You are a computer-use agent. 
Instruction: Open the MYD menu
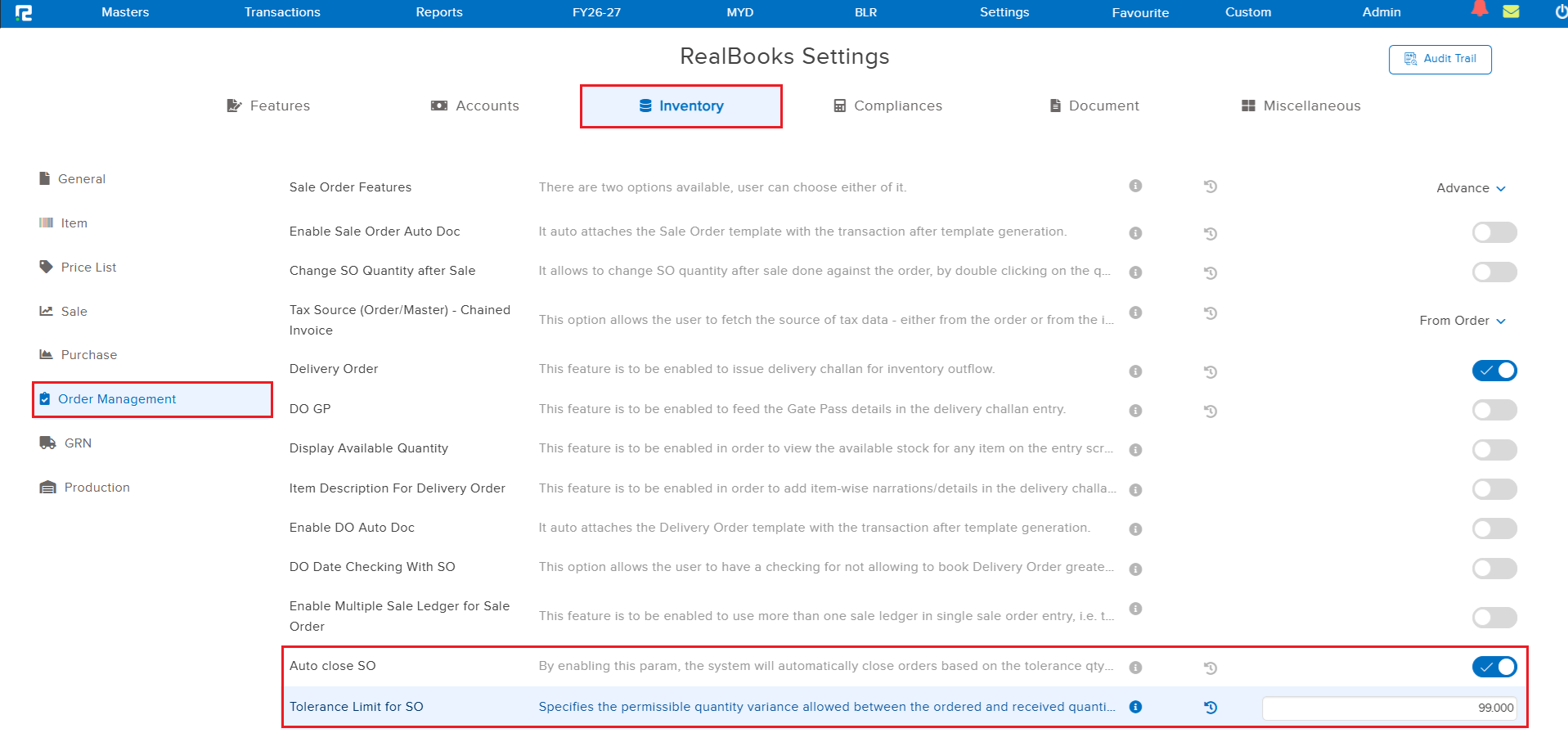click(740, 12)
